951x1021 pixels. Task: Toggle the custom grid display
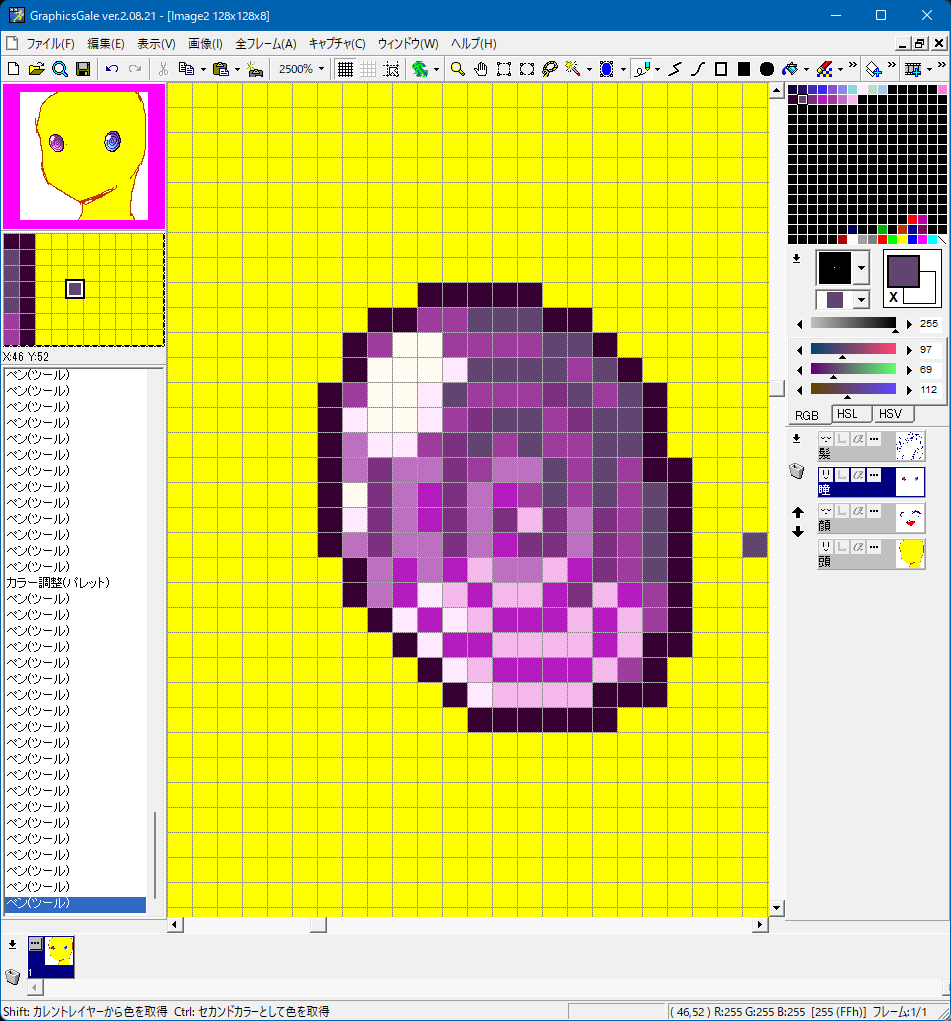click(x=368, y=69)
